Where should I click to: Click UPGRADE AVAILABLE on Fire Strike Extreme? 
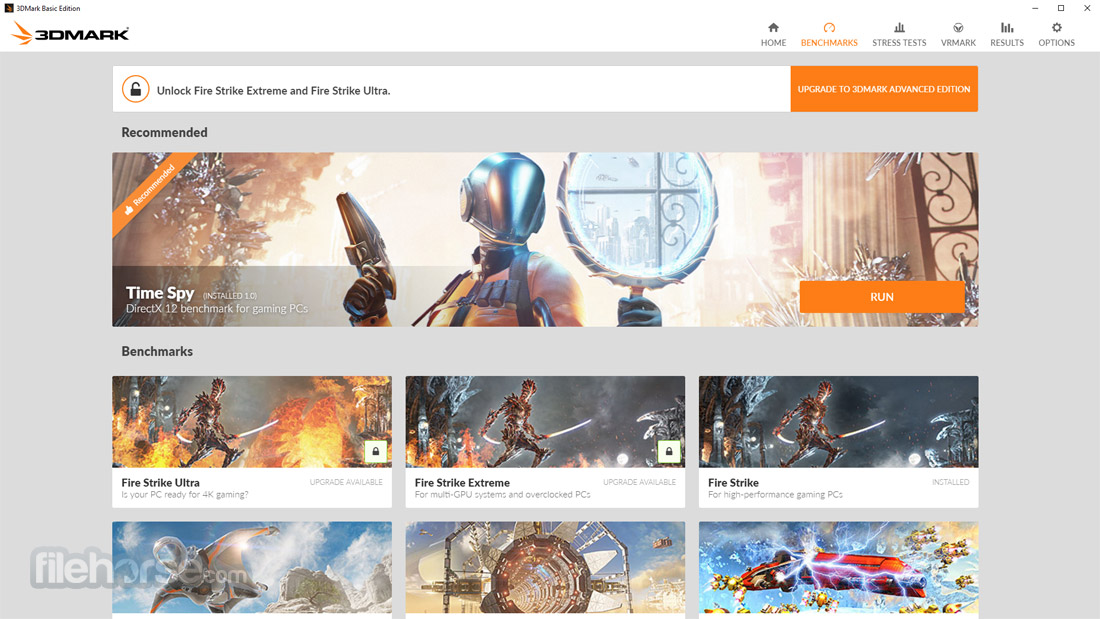639,482
